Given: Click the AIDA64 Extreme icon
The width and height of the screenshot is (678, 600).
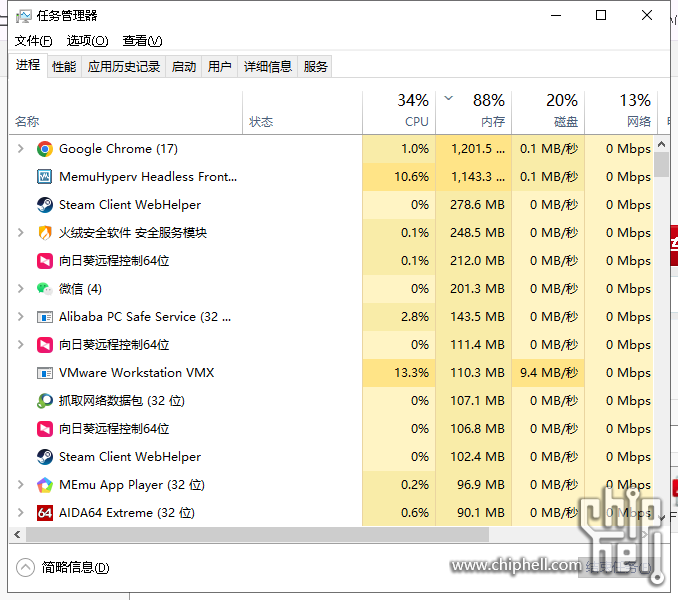Looking at the screenshot, I should tap(45, 513).
